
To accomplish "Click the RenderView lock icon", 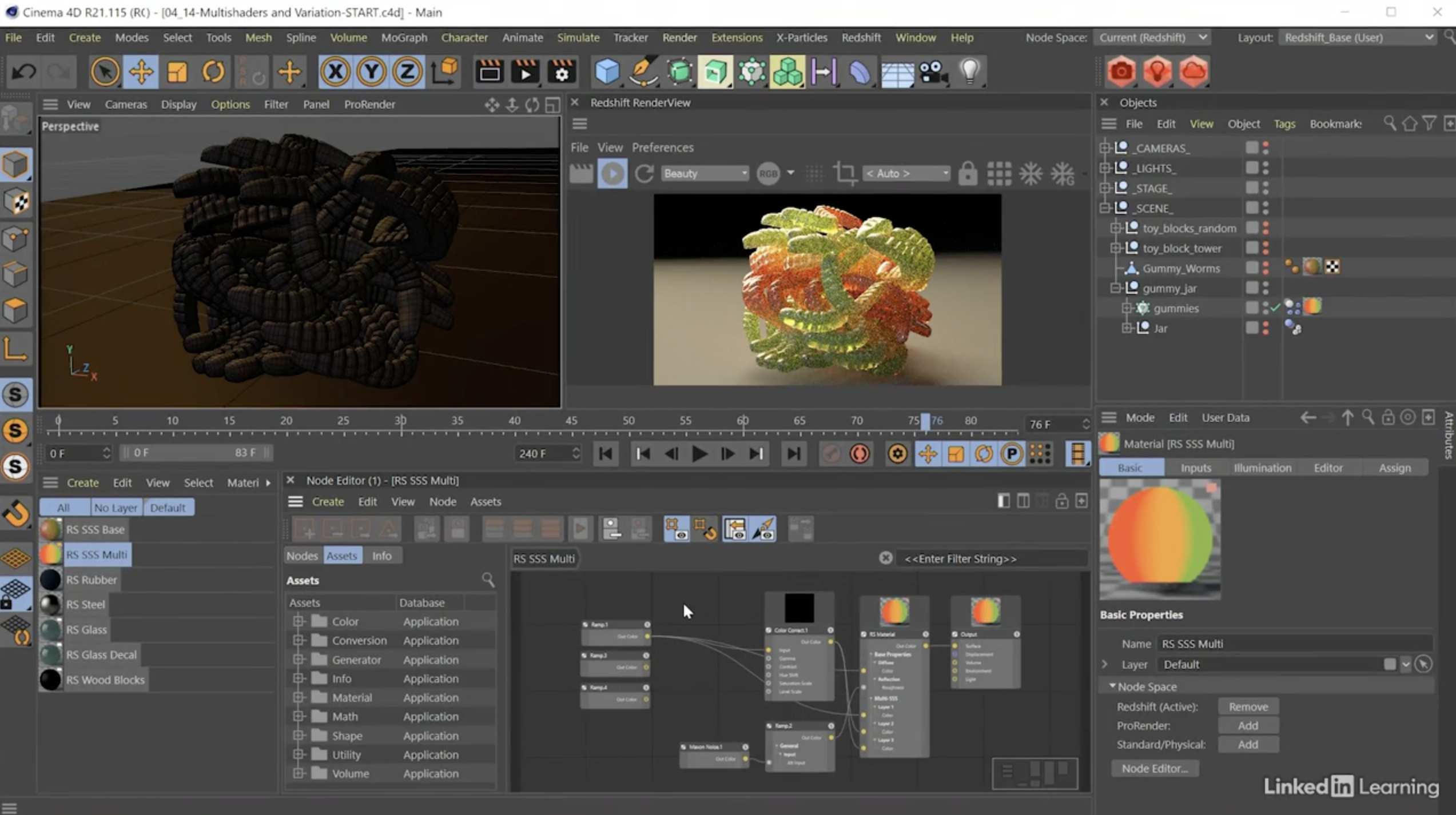I will tap(968, 173).
